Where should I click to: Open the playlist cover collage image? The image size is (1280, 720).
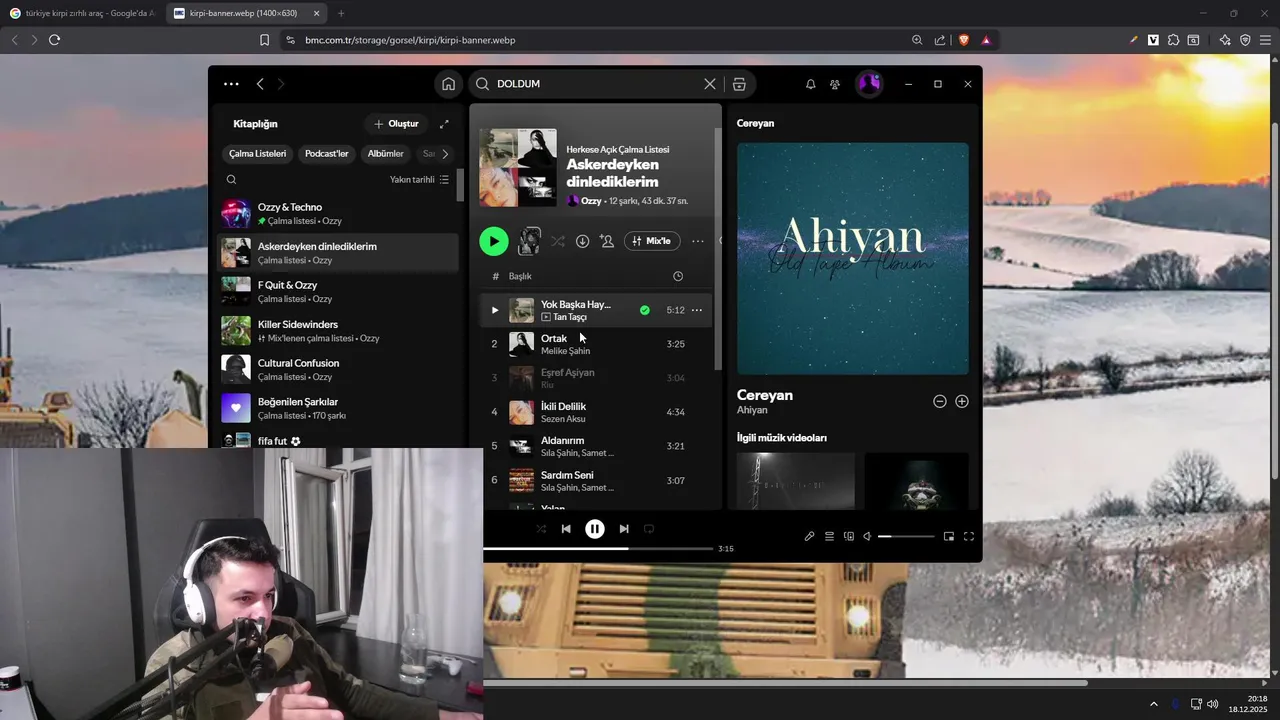[x=518, y=167]
